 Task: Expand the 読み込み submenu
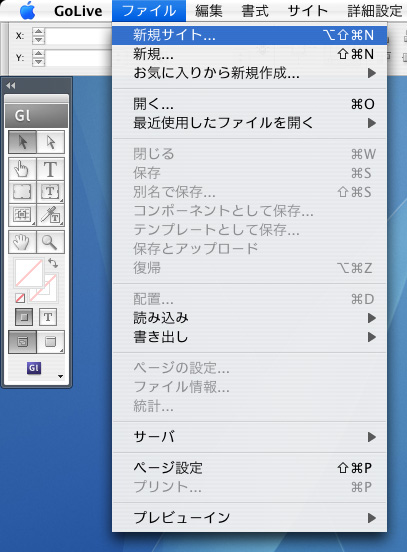click(x=249, y=318)
